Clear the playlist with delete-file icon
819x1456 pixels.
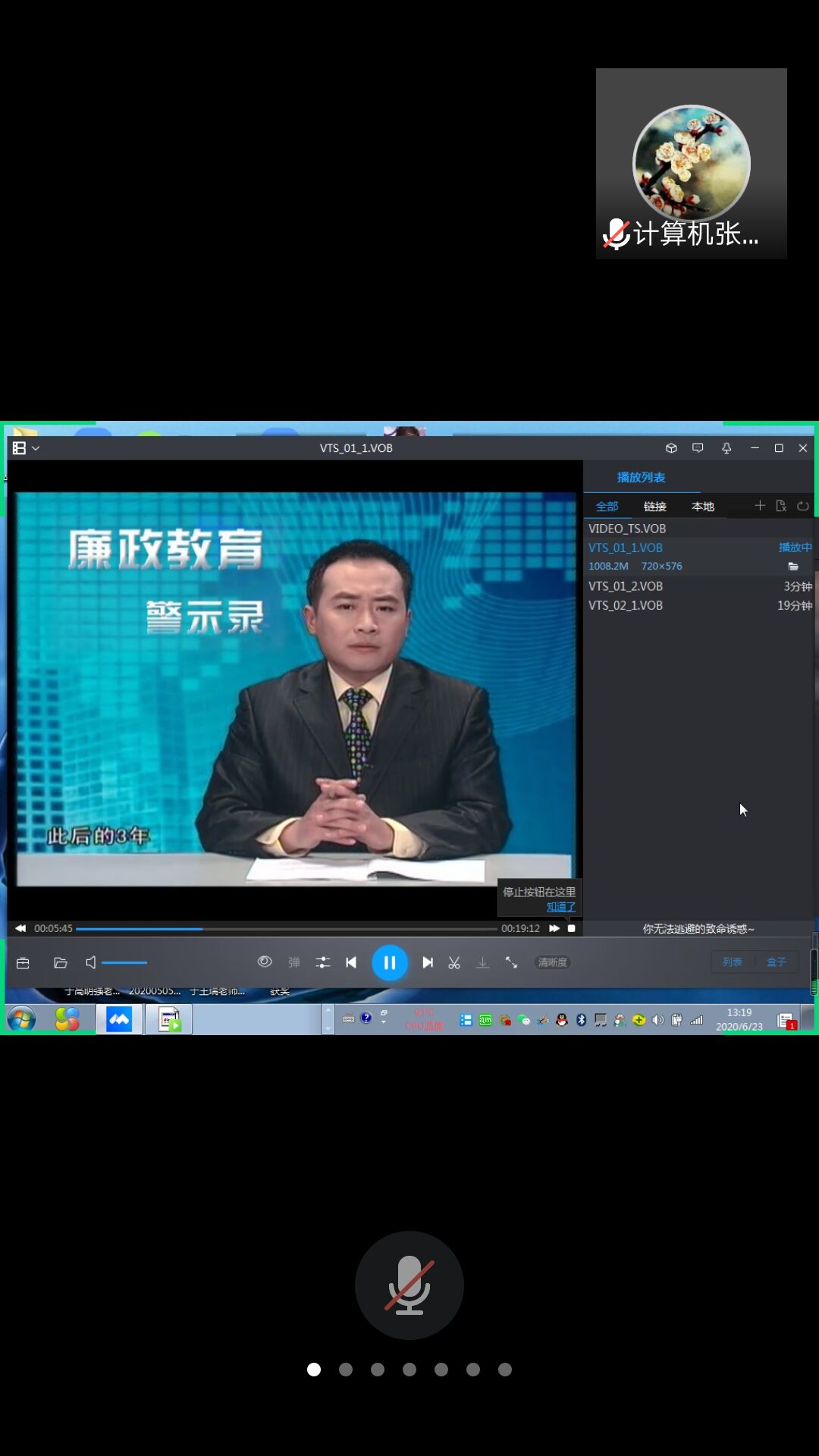pos(781,506)
